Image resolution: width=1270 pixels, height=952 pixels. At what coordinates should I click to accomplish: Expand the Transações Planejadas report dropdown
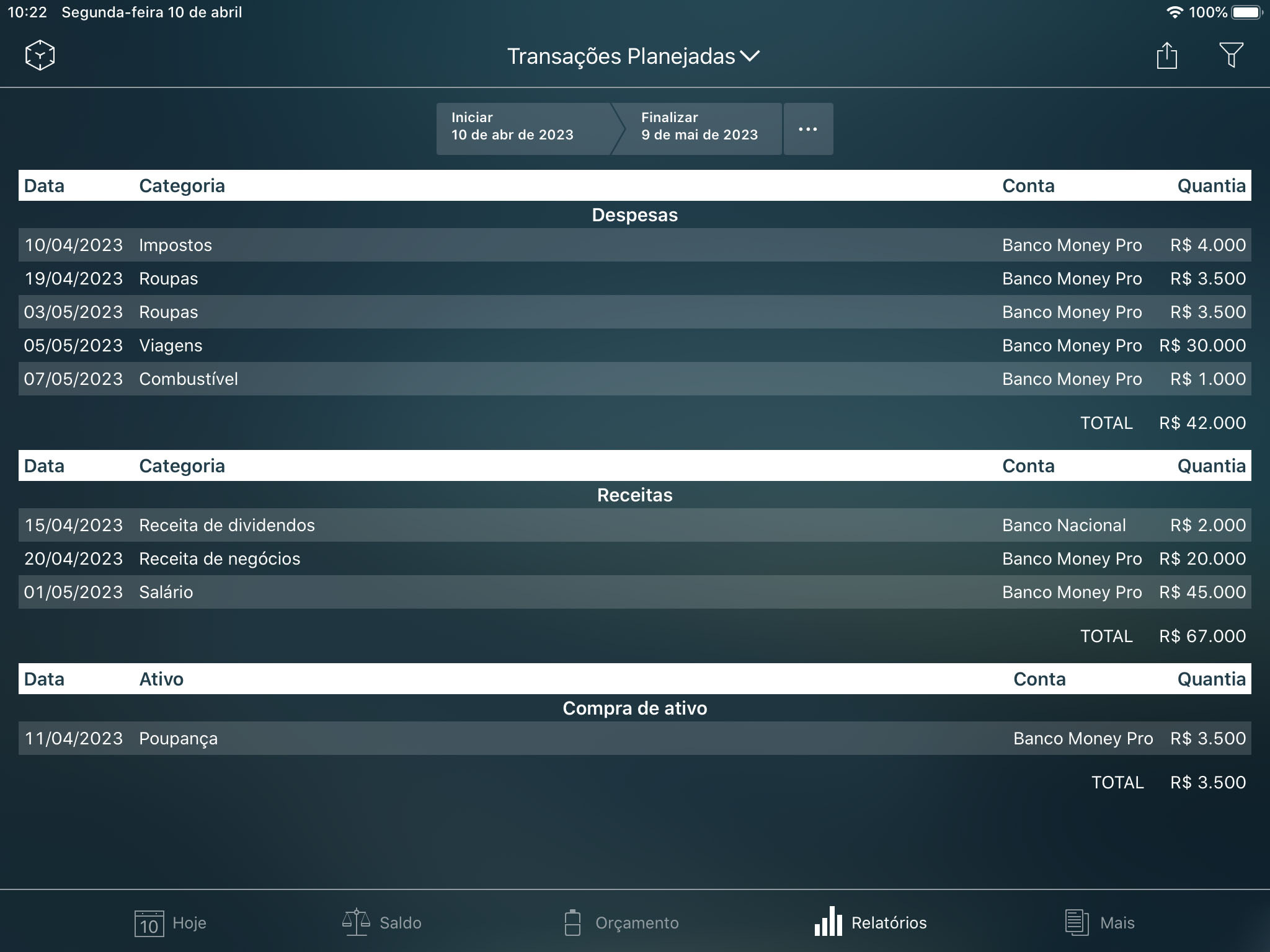tap(634, 56)
